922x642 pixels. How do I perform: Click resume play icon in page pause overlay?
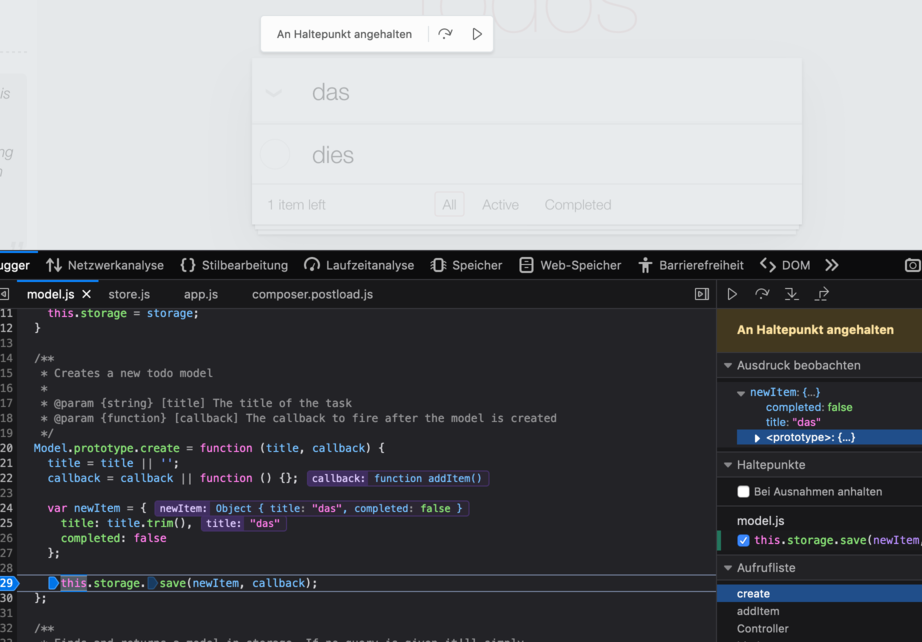(x=477, y=34)
